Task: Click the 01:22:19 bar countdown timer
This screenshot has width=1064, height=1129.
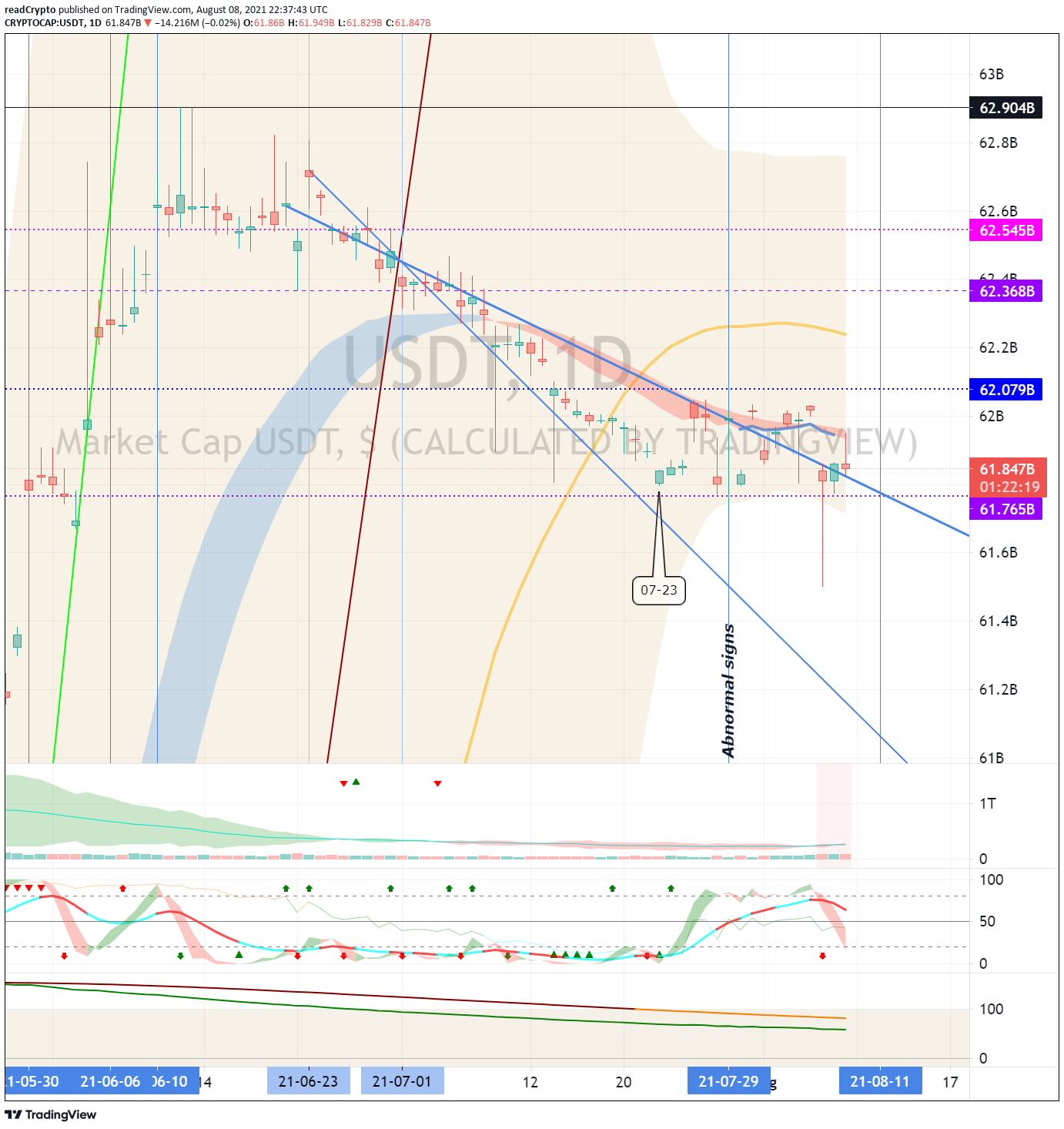Action: click(1009, 487)
